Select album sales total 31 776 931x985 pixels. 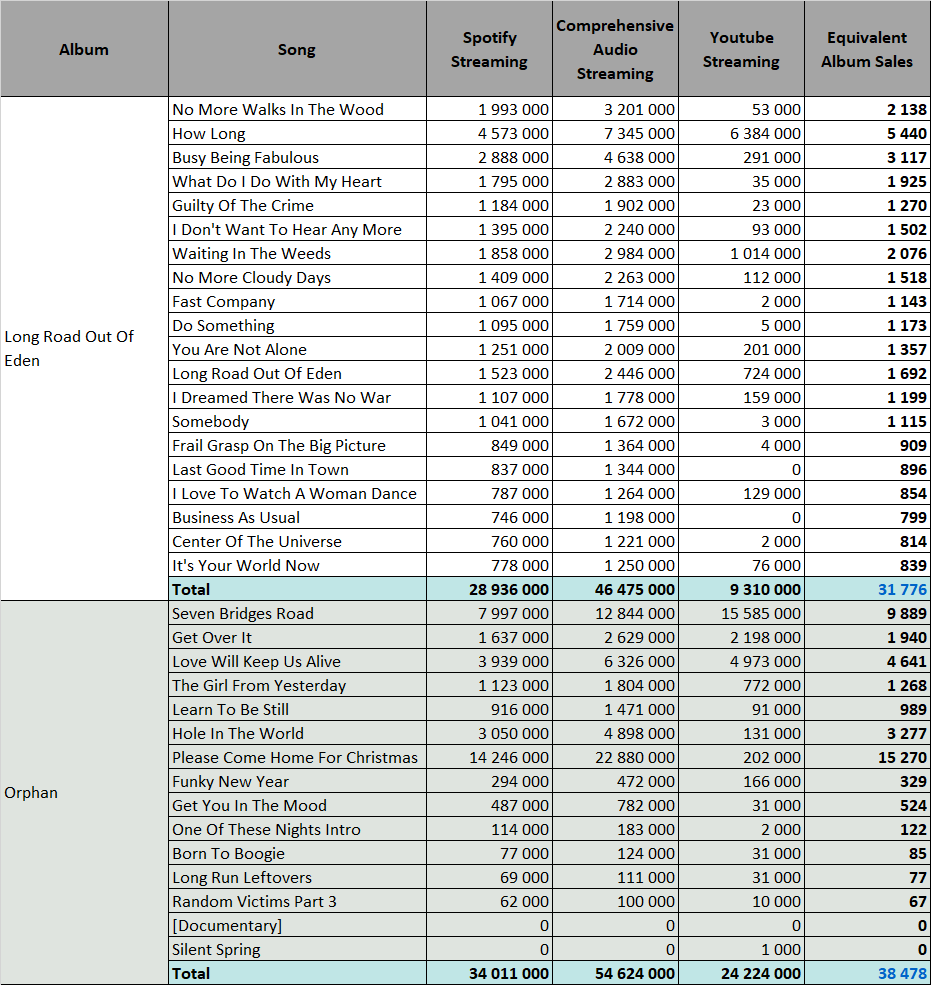click(868, 589)
